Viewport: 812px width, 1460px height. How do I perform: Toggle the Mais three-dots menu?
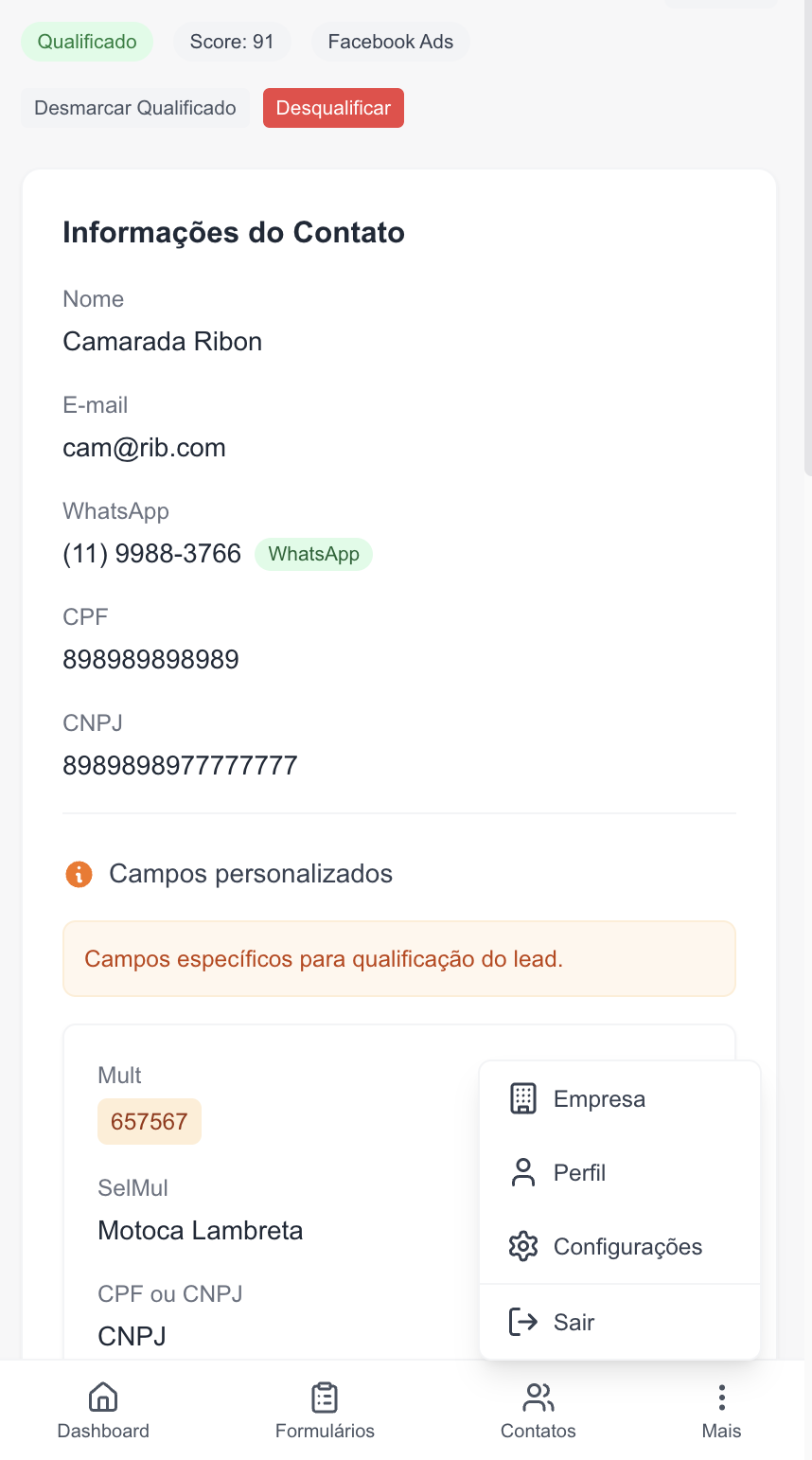[x=721, y=1398]
